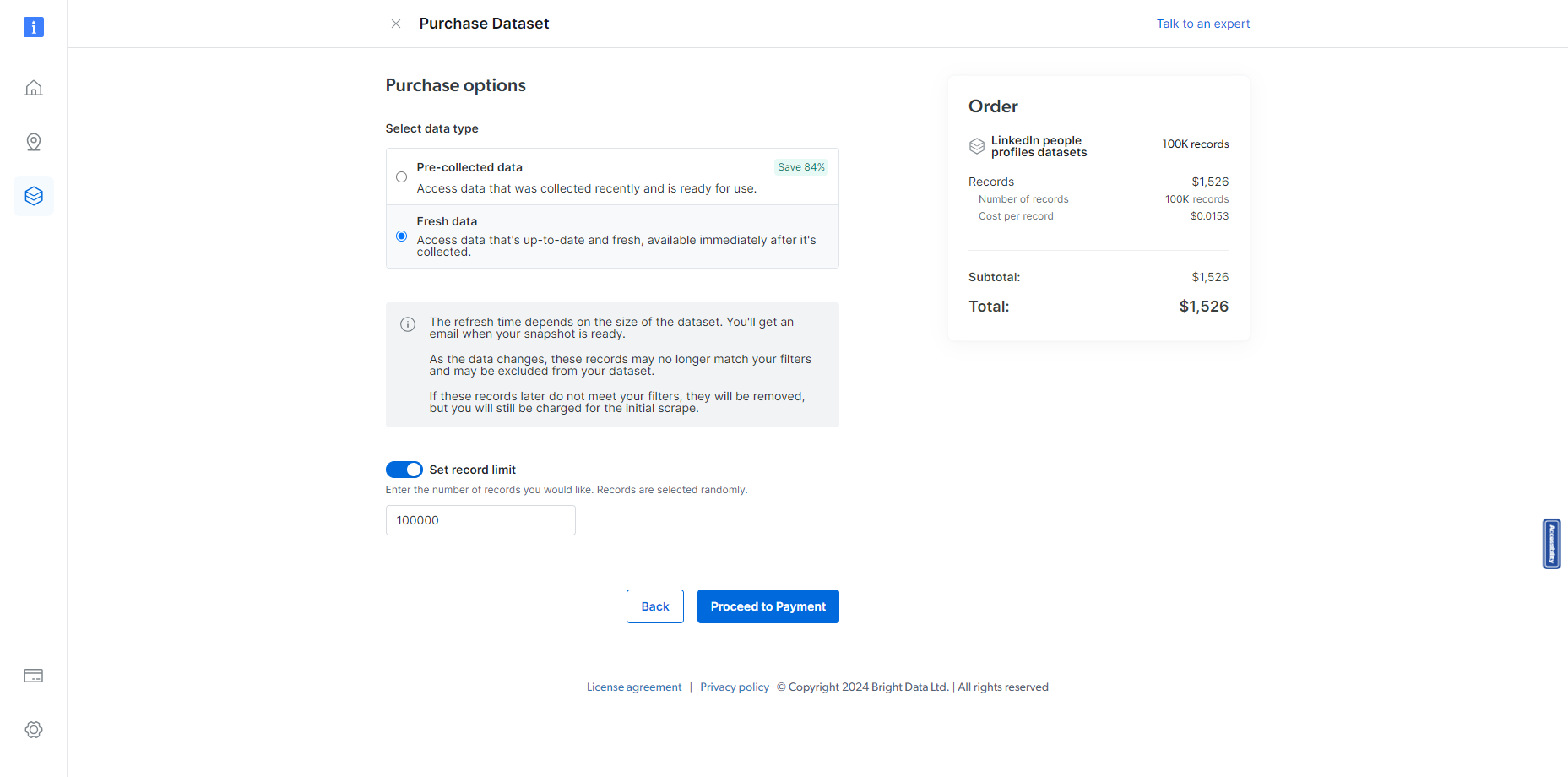
Task: Select the Pre-collected data radio option
Action: click(402, 177)
